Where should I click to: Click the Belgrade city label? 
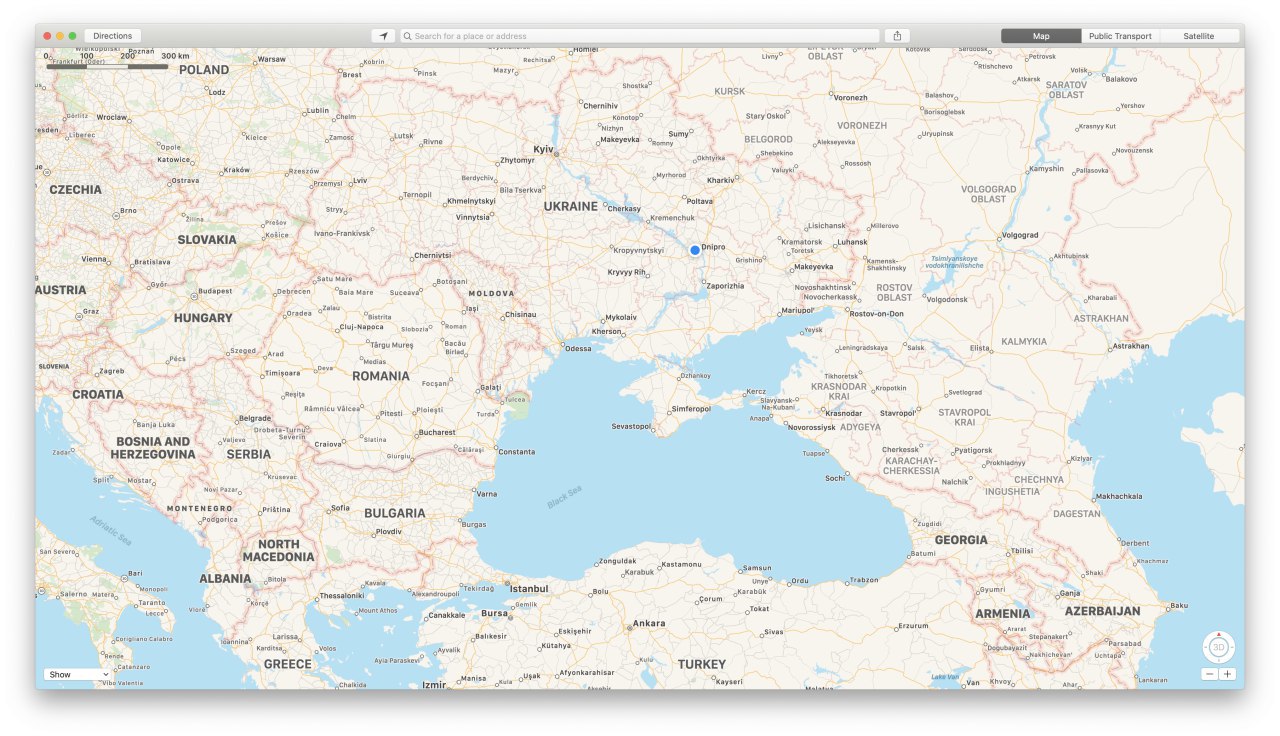[255, 418]
